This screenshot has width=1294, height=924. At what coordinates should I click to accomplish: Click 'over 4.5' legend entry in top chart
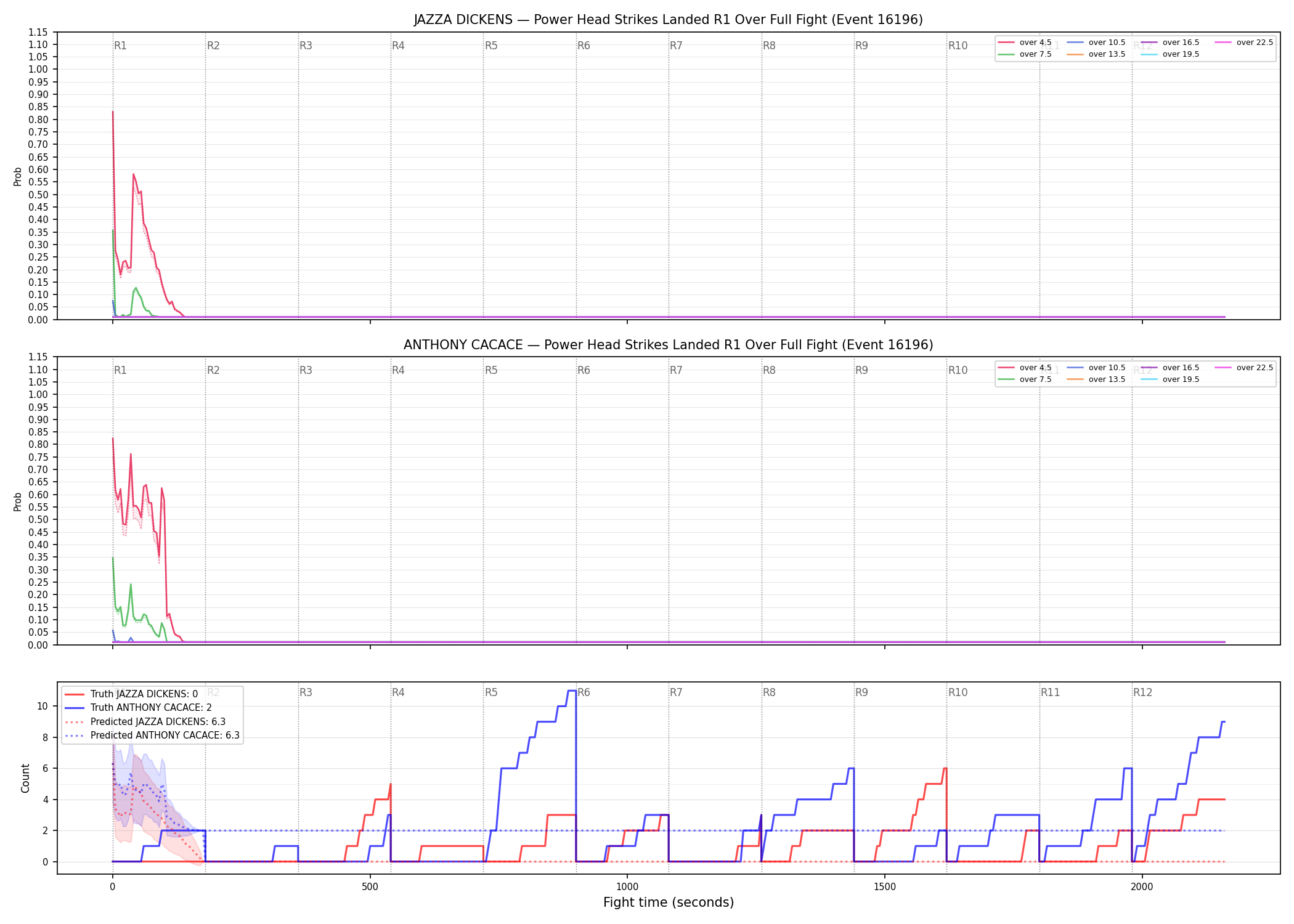pos(1025,43)
